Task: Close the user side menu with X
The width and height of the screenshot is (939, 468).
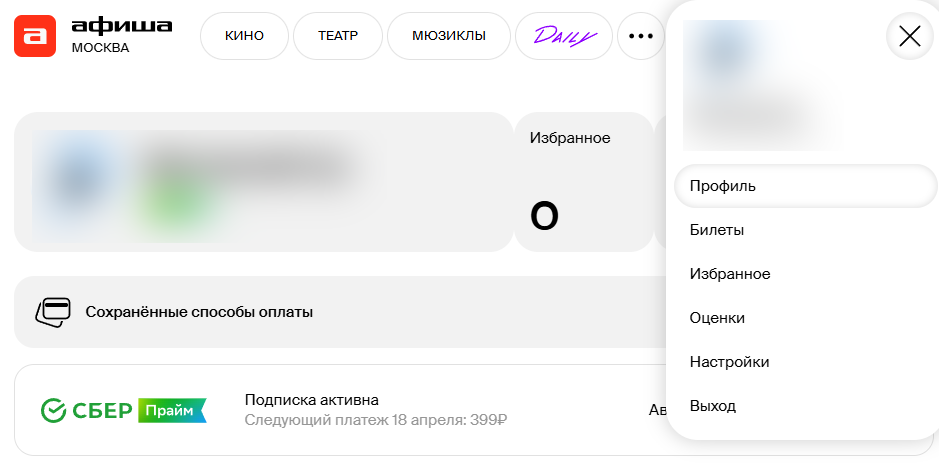Action: 909,37
